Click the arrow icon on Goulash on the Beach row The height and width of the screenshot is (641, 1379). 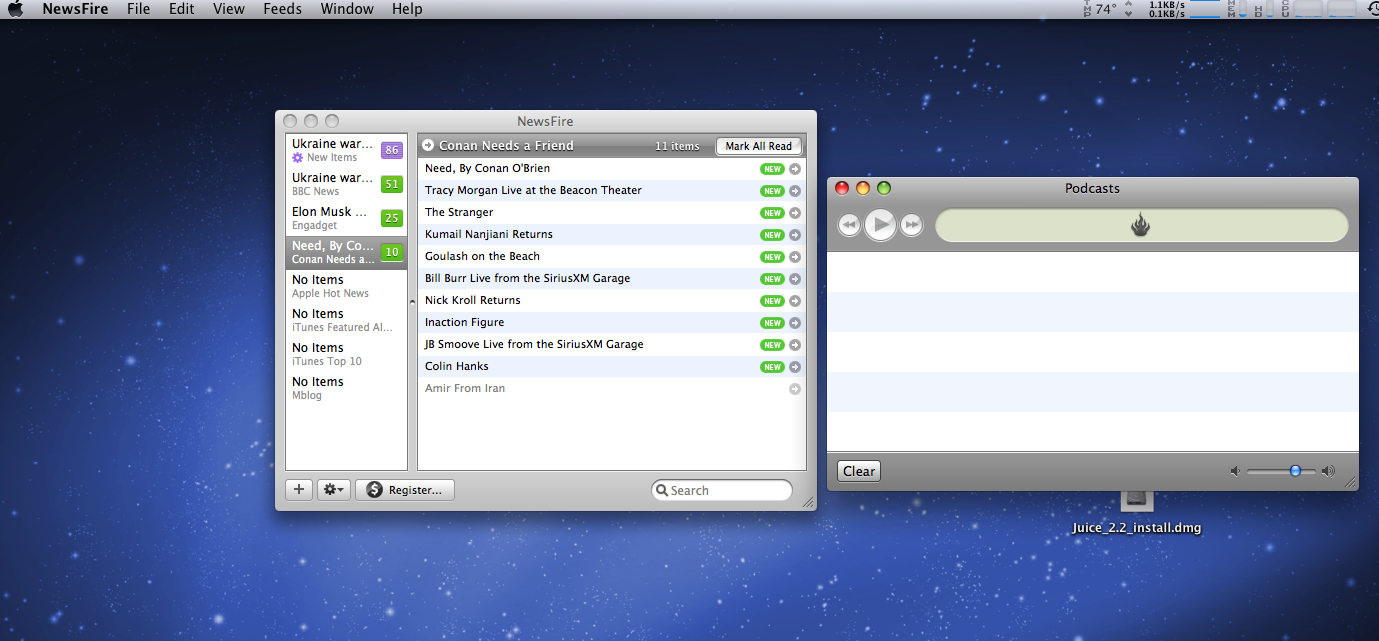pyautogui.click(x=795, y=257)
